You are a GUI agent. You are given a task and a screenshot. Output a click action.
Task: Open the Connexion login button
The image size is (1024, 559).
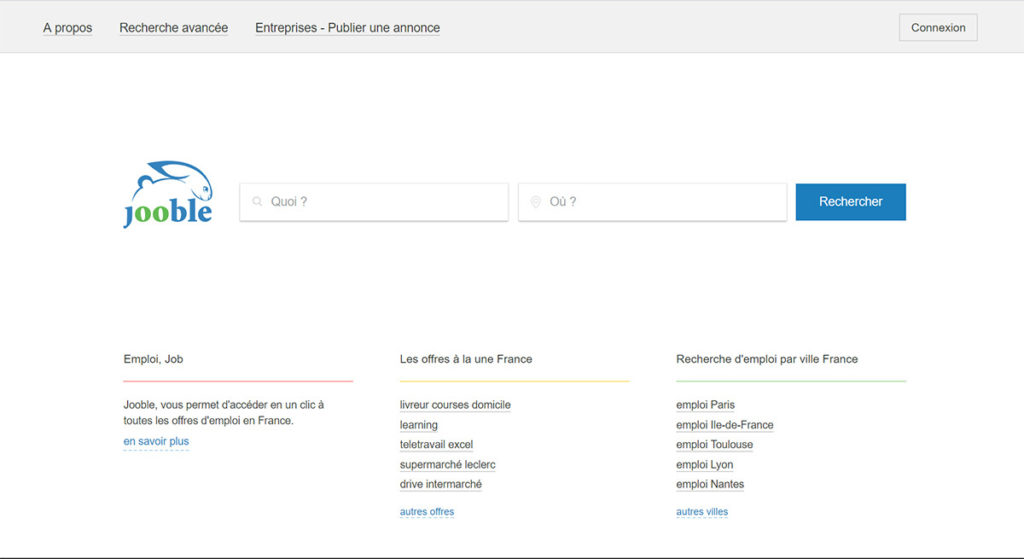click(938, 27)
